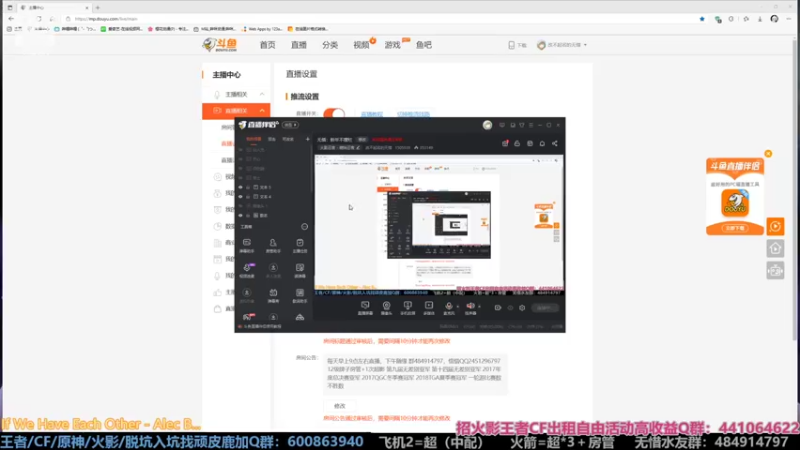Viewport: 800px width, 450px height.
Task: Click the first toolbox icon under 工具箱
Action: (x=247, y=243)
